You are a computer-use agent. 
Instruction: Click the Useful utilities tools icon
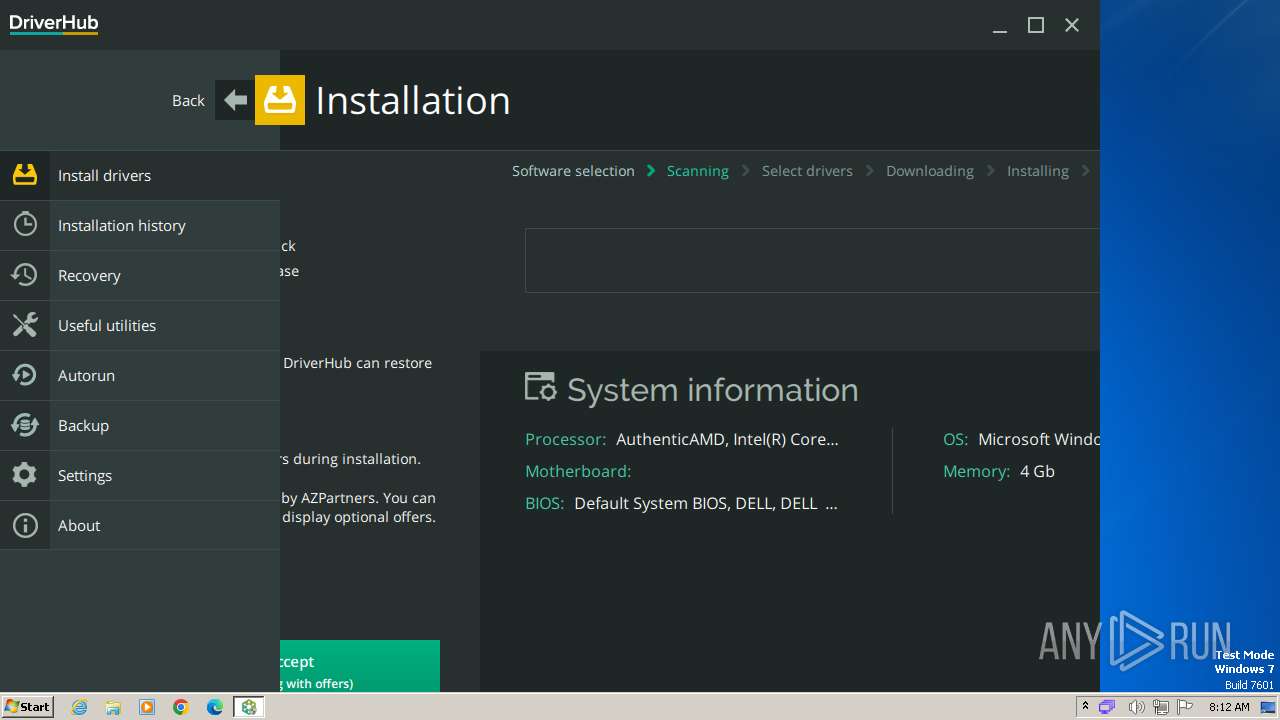coord(25,325)
